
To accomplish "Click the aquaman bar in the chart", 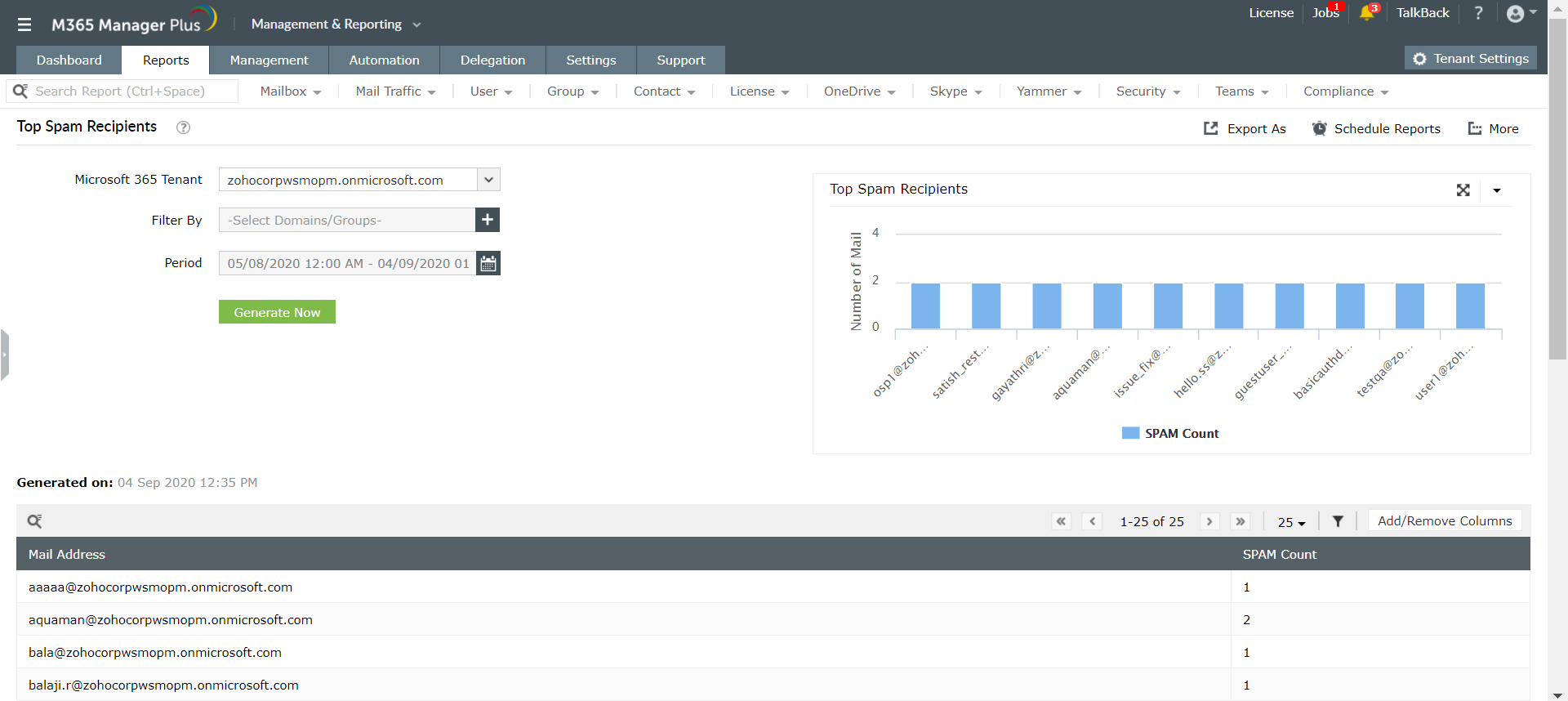I will click(1107, 306).
